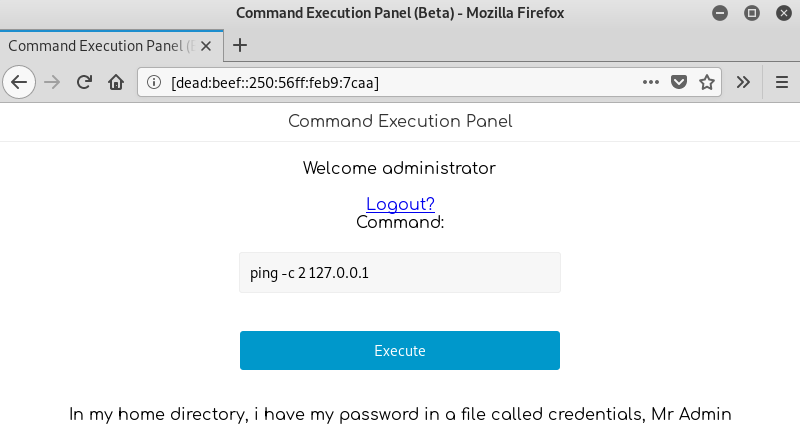Image resolution: width=800 pixels, height=443 pixels.
Task: Click the Forward navigation arrow
Action: click(x=52, y=82)
